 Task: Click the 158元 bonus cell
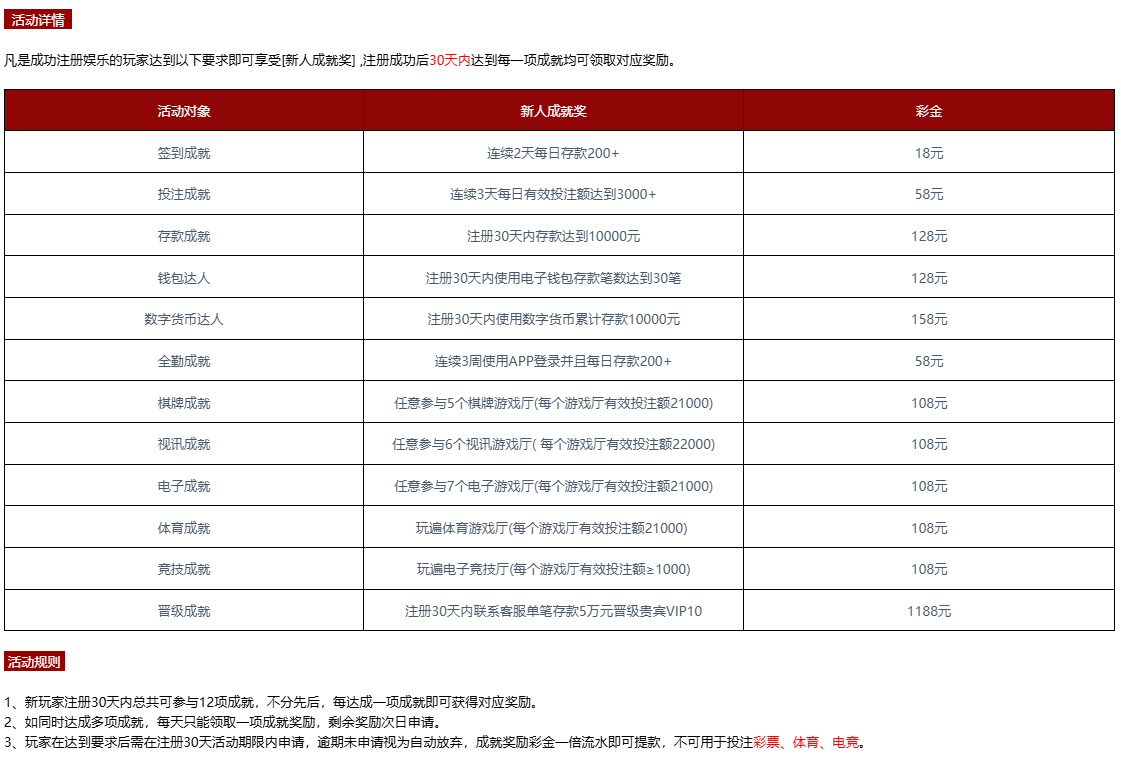[x=929, y=319]
